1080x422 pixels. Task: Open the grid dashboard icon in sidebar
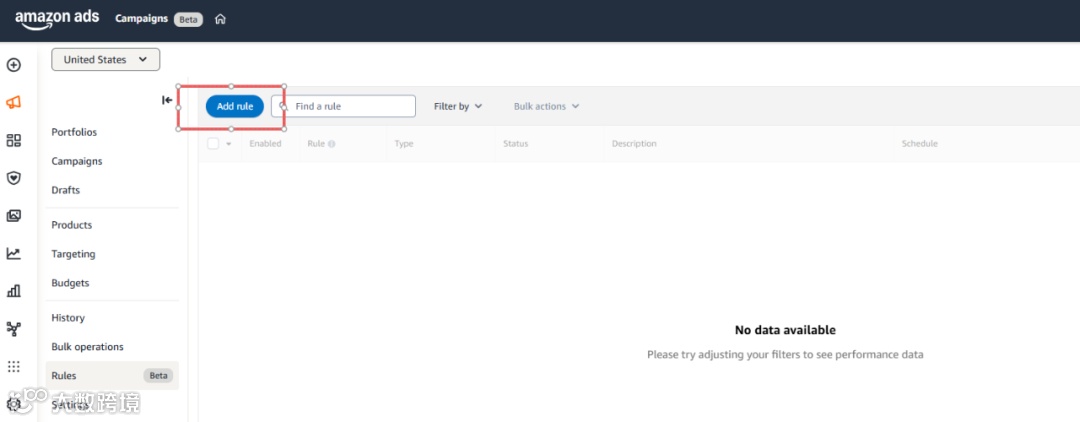pos(14,140)
